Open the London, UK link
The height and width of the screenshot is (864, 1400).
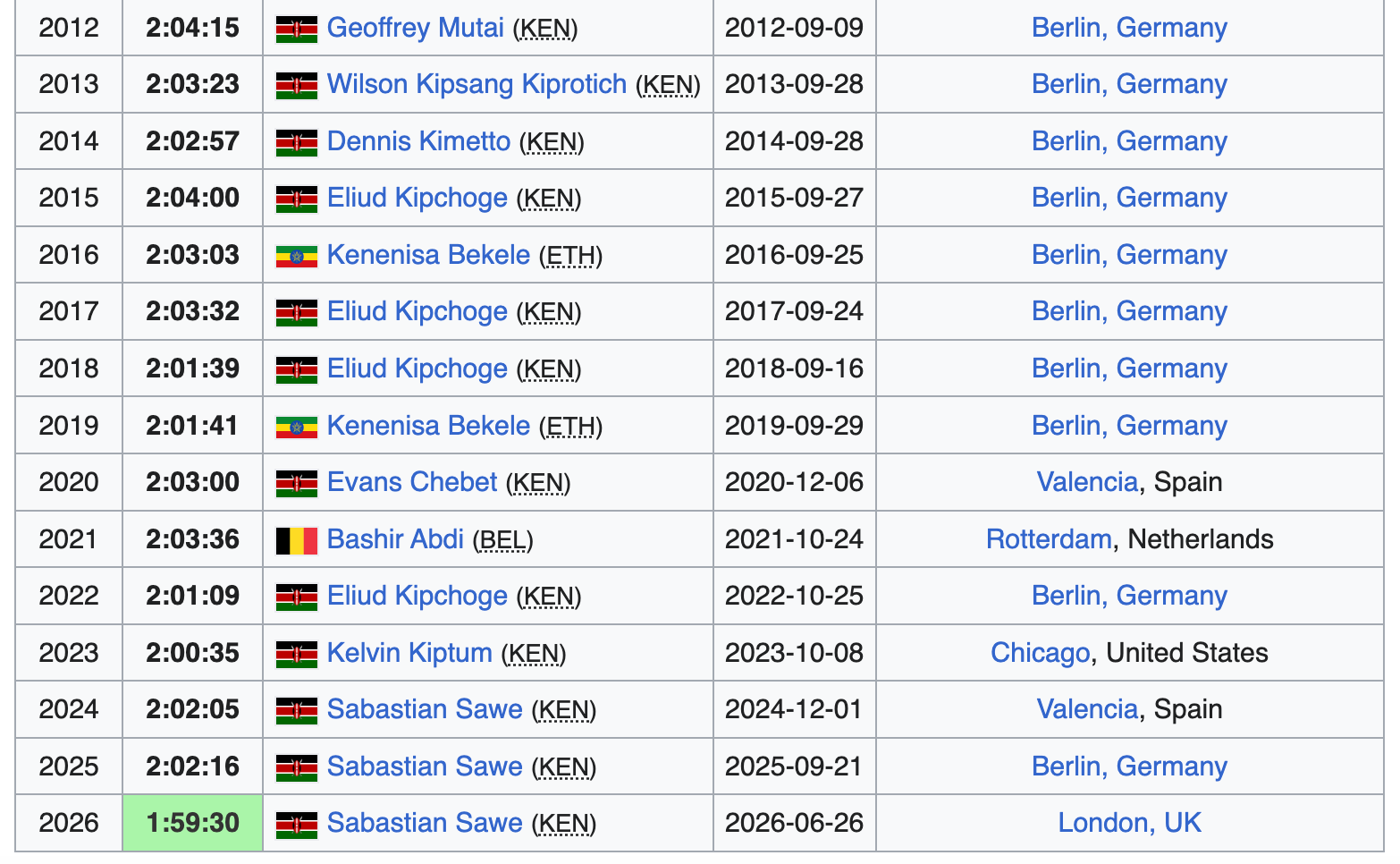tap(1130, 823)
